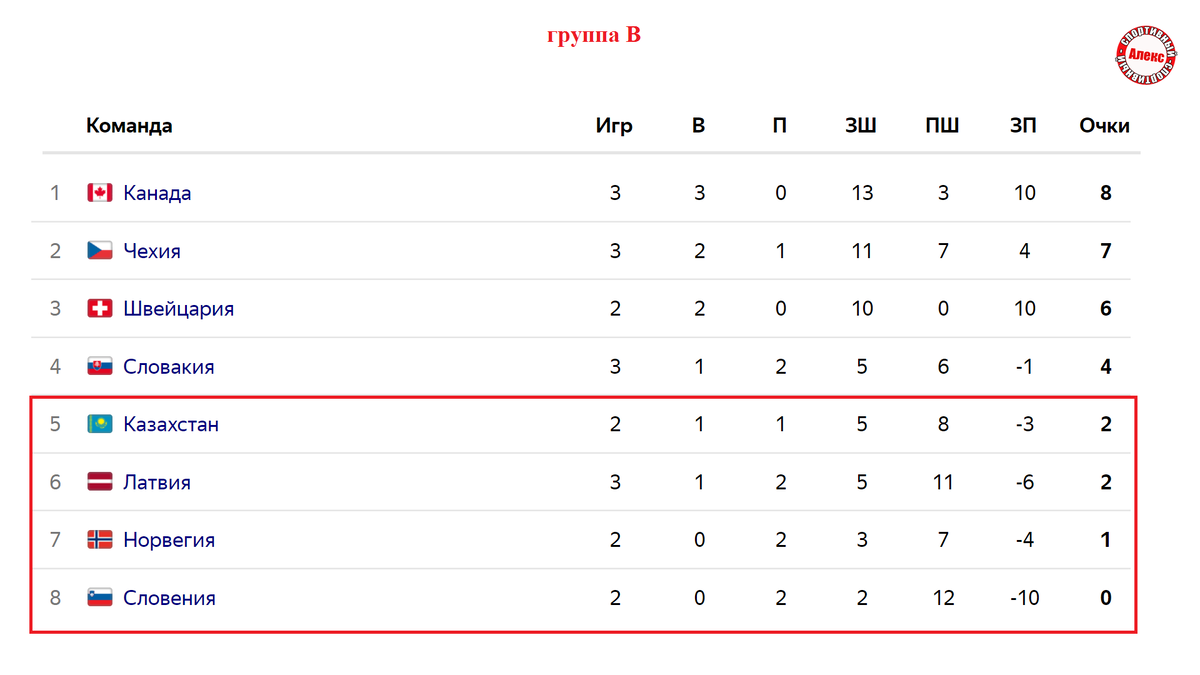
Task: Click the Slovakia flag icon
Action: [x=99, y=367]
